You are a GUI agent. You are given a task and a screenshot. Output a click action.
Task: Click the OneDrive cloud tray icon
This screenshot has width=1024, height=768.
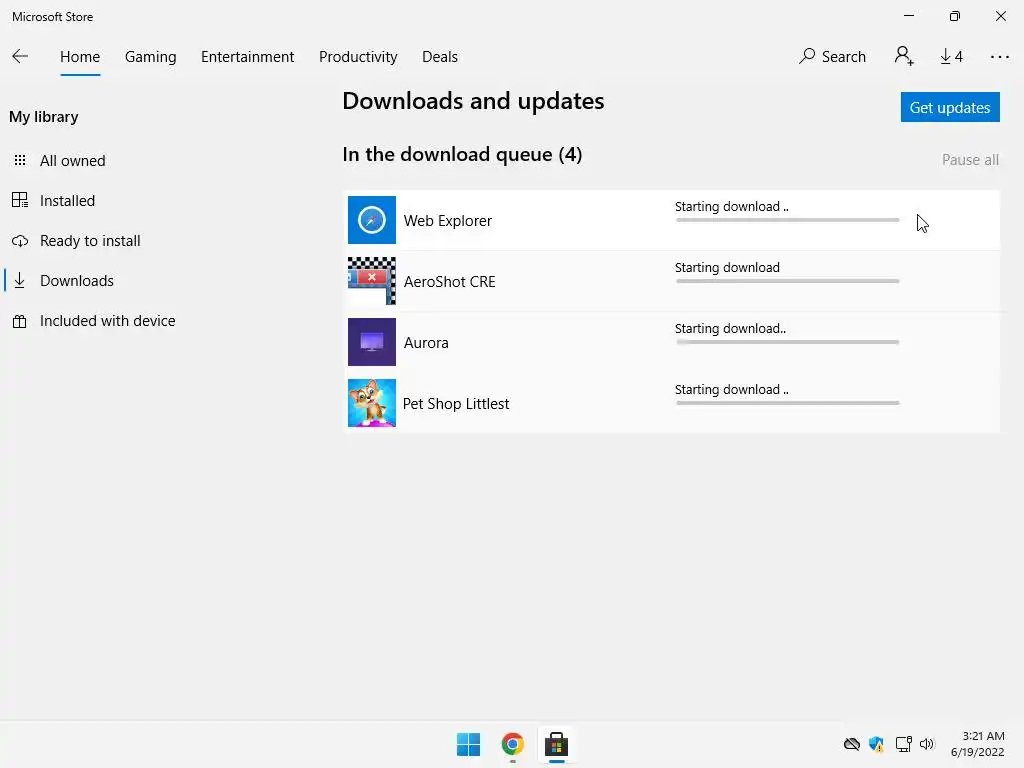(852, 744)
